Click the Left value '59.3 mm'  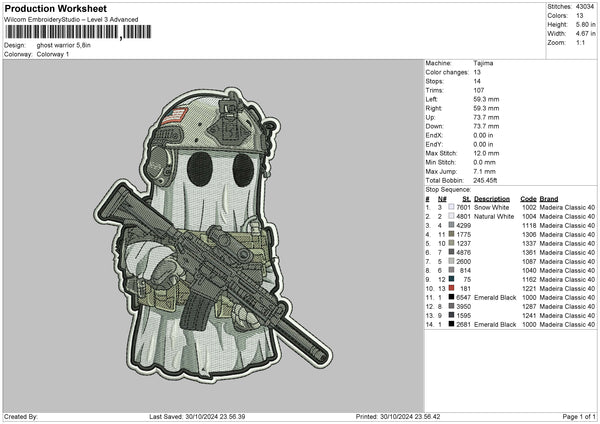coord(486,99)
